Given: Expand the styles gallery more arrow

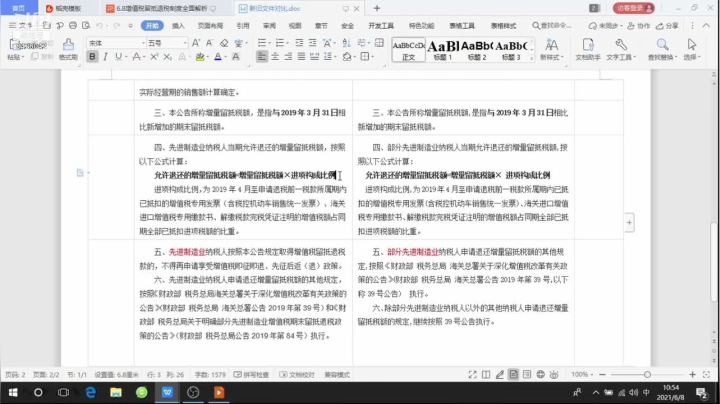Looking at the screenshot, I should 531,58.
